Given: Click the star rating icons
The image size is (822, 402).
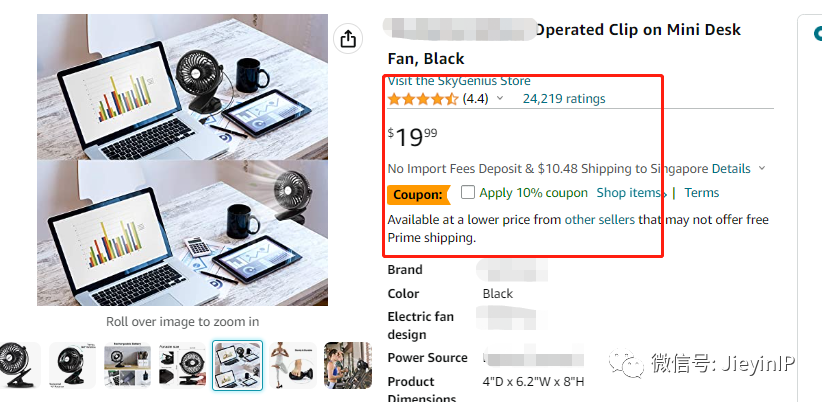Looking at the screenshot, I should click(x=423, y=99).
